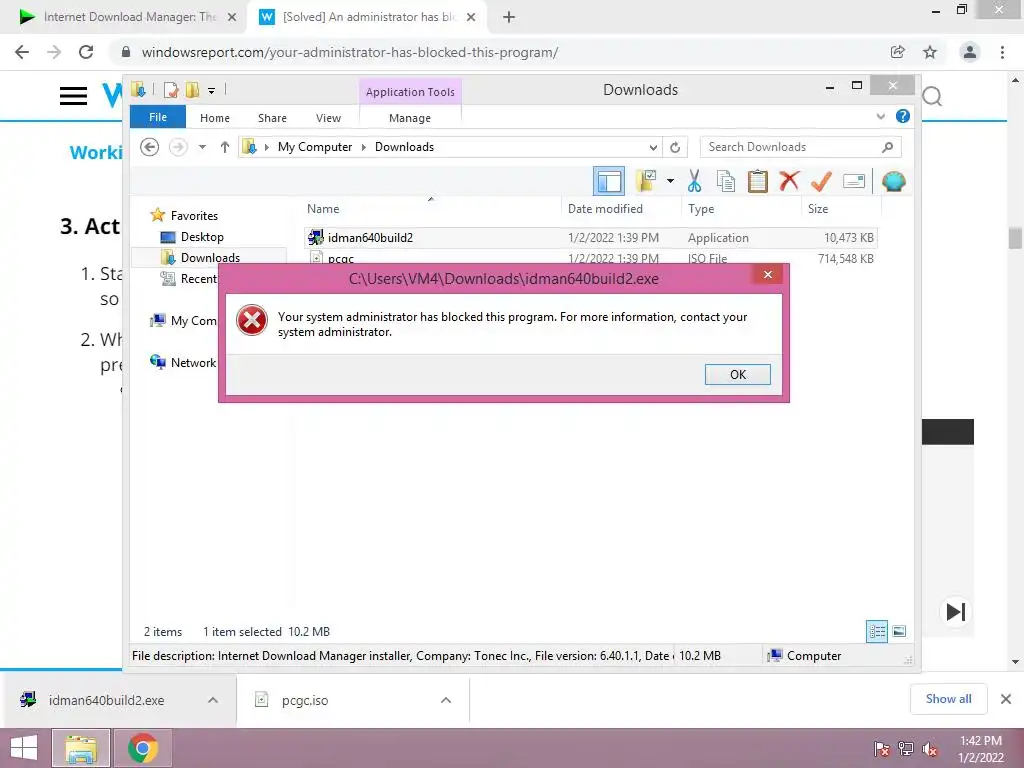Click the Copy icon in Explorer toolbar
The width and height of the screenshot is (1024, 768).
click(x=726, y=181)
